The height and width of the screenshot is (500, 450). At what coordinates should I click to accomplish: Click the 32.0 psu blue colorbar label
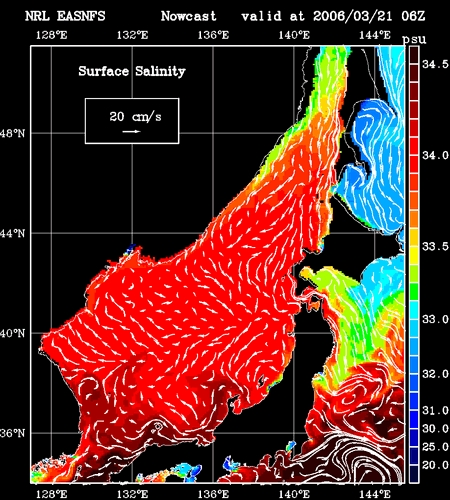pos(436,374)
